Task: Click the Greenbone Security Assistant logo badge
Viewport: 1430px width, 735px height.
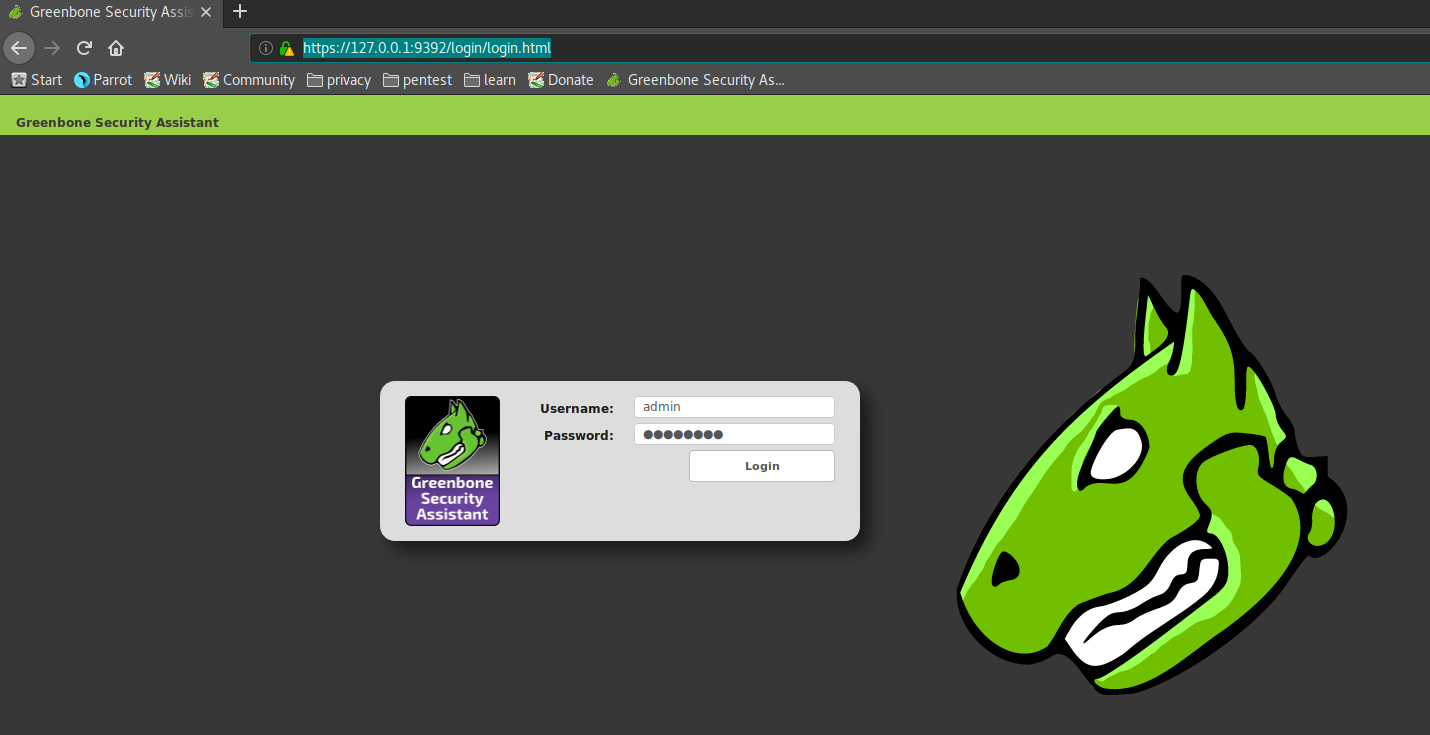Action: (x=452, y=461)
